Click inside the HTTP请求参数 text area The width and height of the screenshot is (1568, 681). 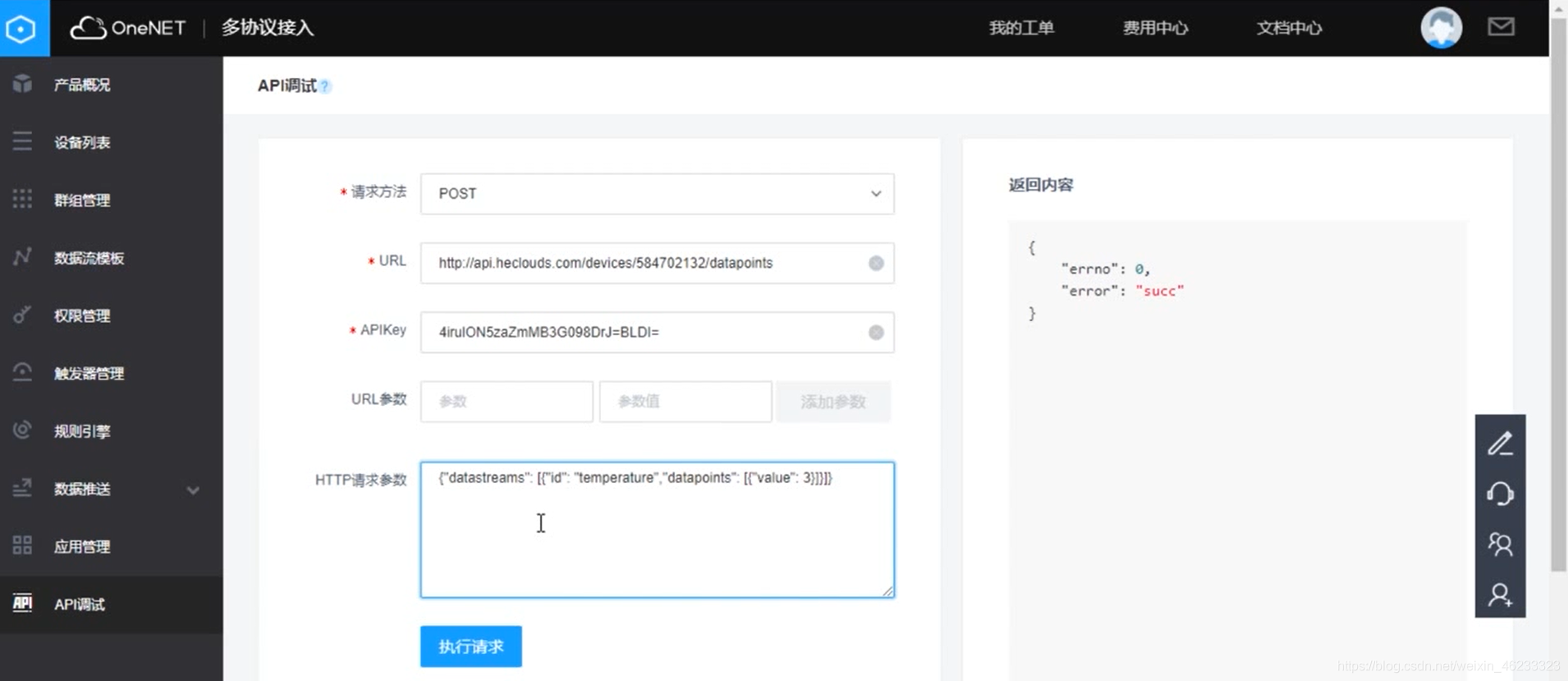[657, 530]
